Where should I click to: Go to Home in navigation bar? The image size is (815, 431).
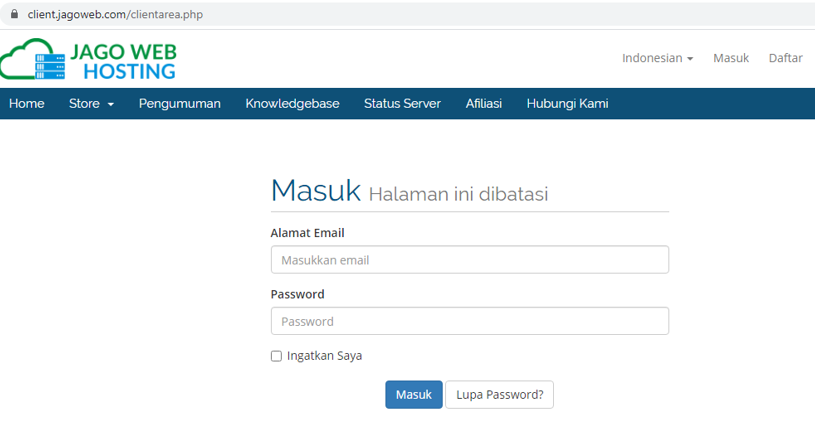[27, 103]
